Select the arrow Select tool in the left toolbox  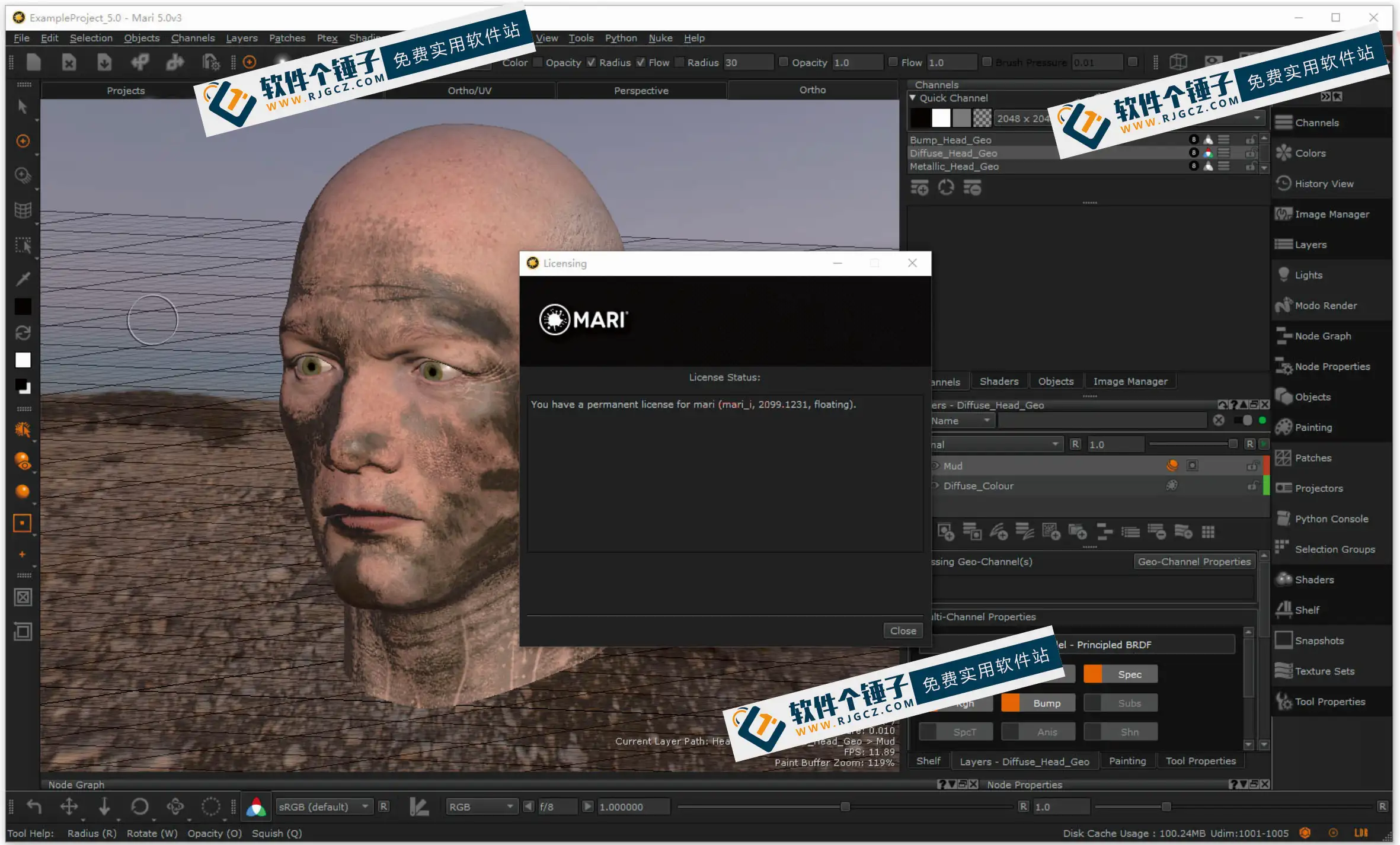[x=23, y=107]
